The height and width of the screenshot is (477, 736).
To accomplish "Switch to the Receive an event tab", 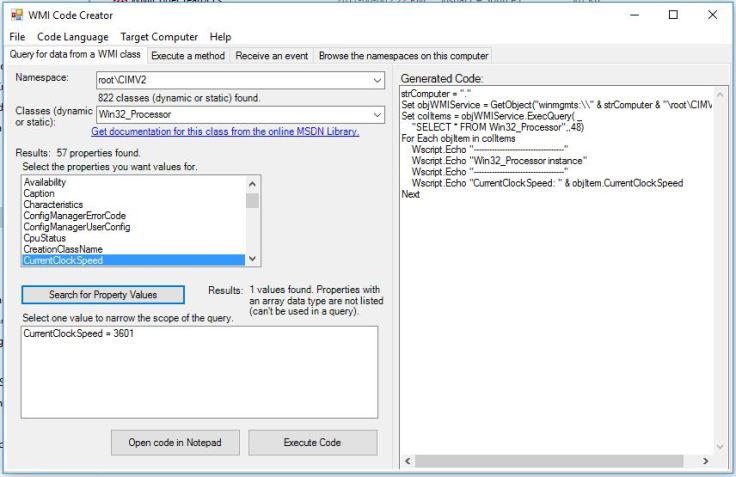I will point(272,56).
